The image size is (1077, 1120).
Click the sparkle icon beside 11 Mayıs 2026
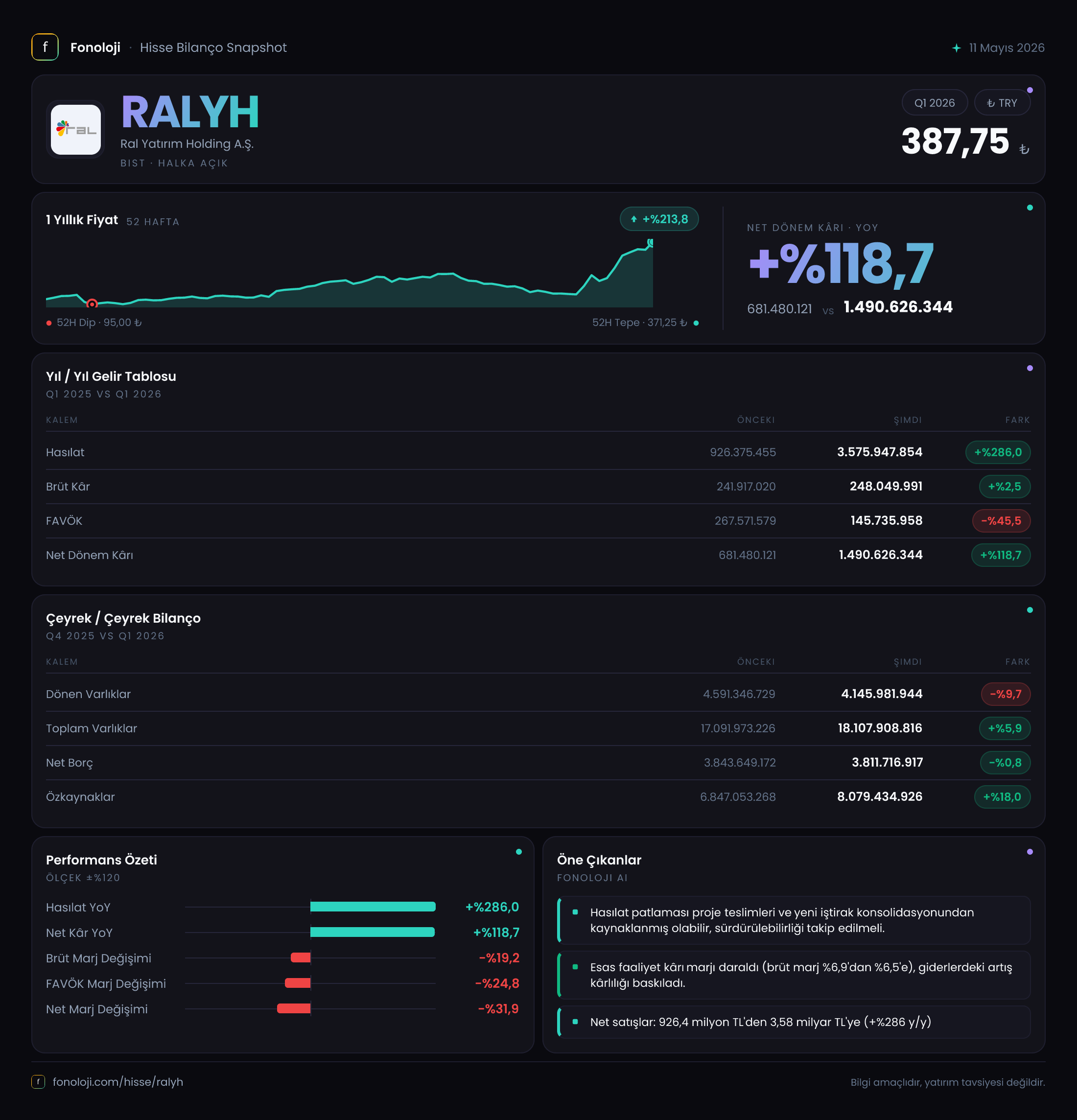tap(957, 48)
